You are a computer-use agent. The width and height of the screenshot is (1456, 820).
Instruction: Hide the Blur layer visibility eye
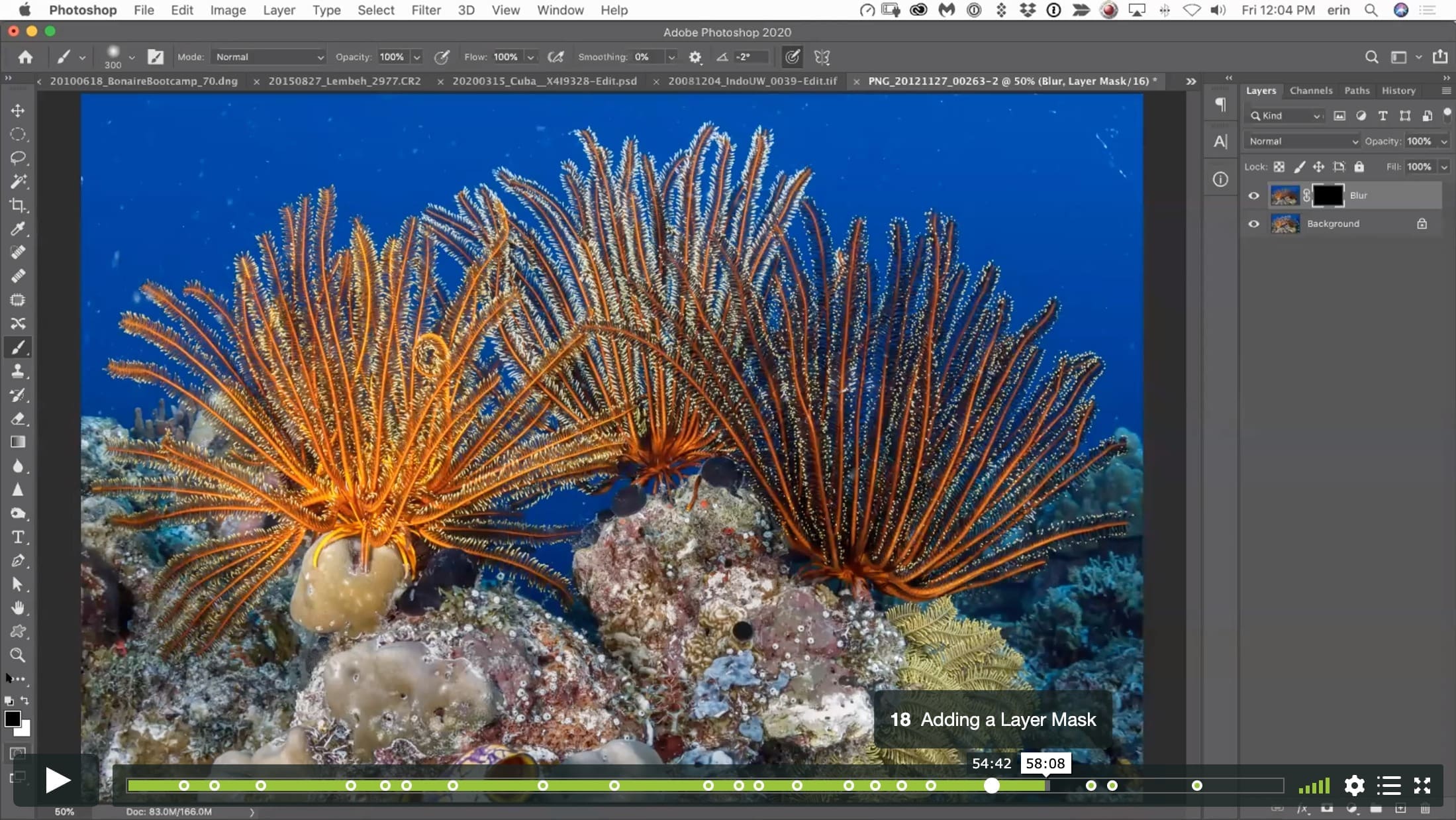pyautogui.click(x=1253, y=195)
